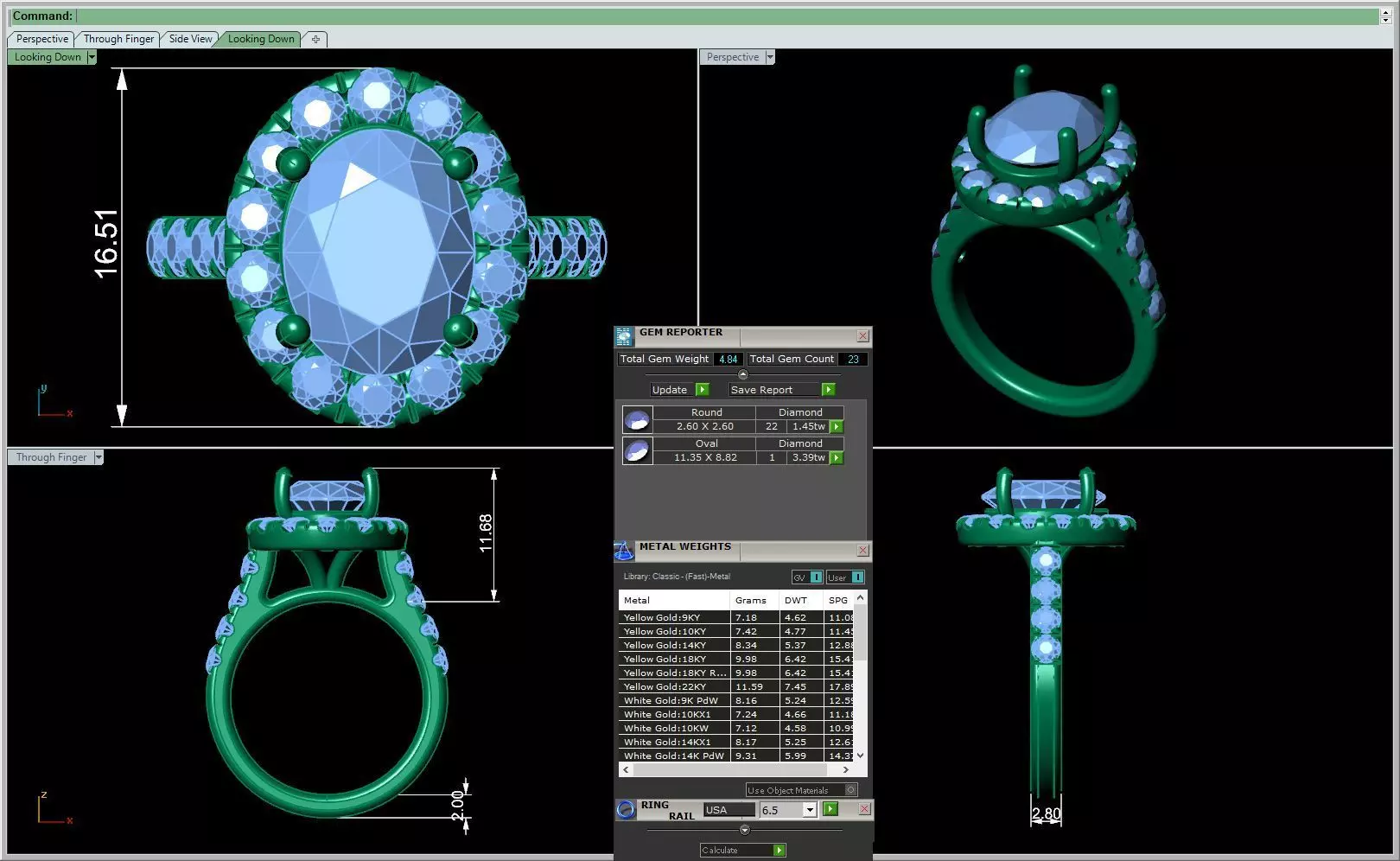Click green arrow for 3.39tw oval diamond
This screenshot has width=1400, height=861.
click(x=837, y=458)
